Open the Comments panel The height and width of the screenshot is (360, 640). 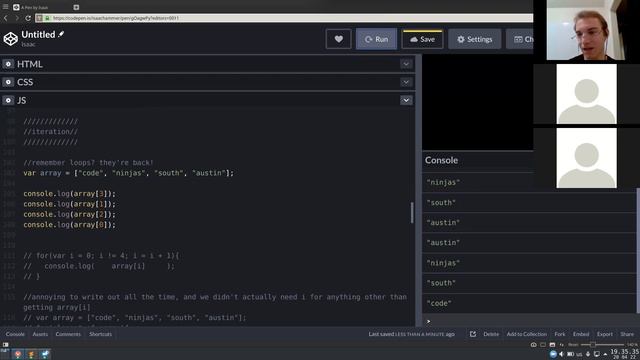pyautogui.click(x=68, y=334)
